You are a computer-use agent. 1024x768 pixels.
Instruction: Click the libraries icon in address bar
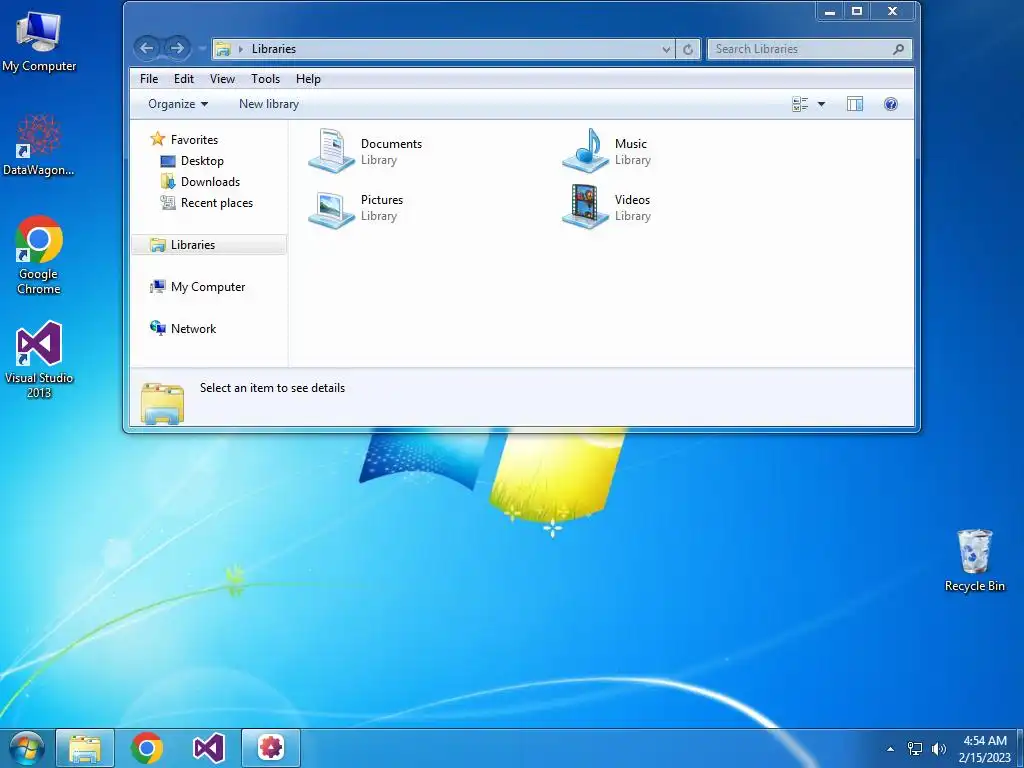coord(223,49)
